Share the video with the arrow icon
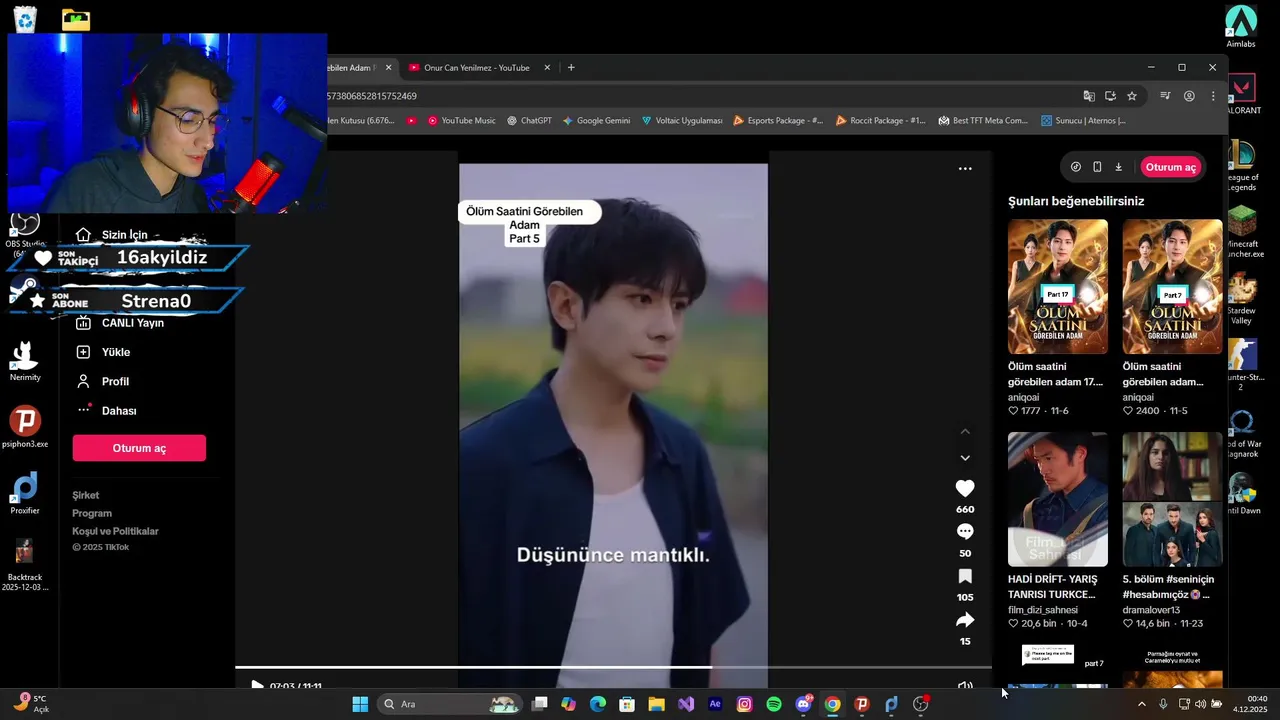 point(964,620)
